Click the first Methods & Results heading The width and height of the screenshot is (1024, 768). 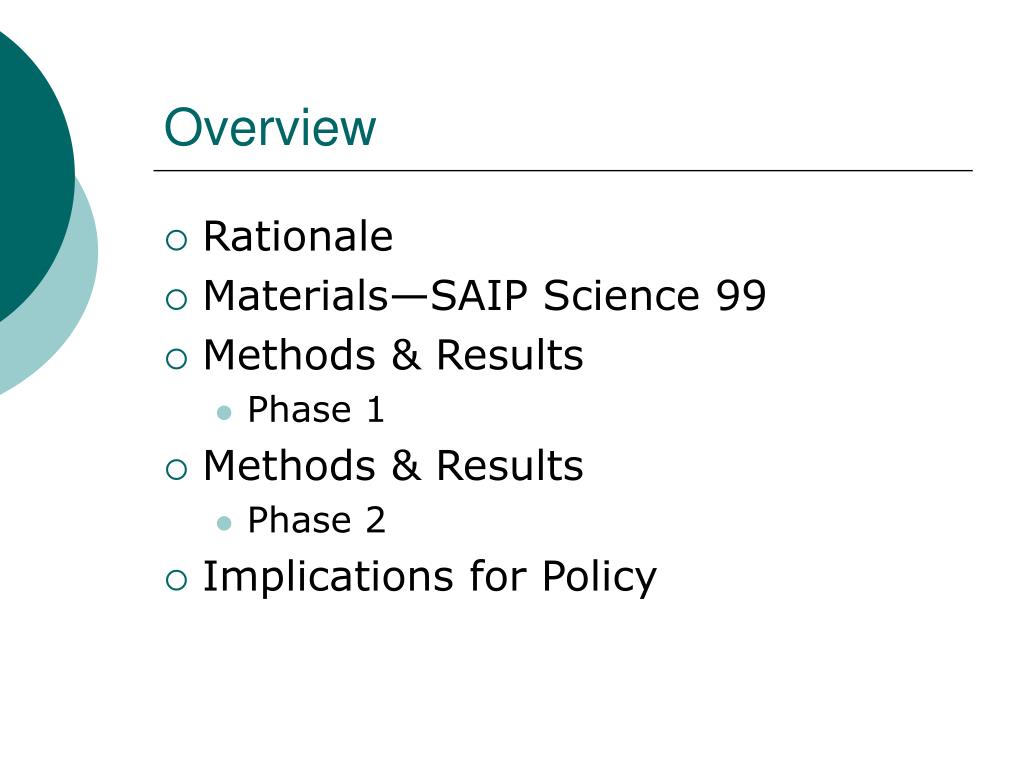click(x=392, y=355)
